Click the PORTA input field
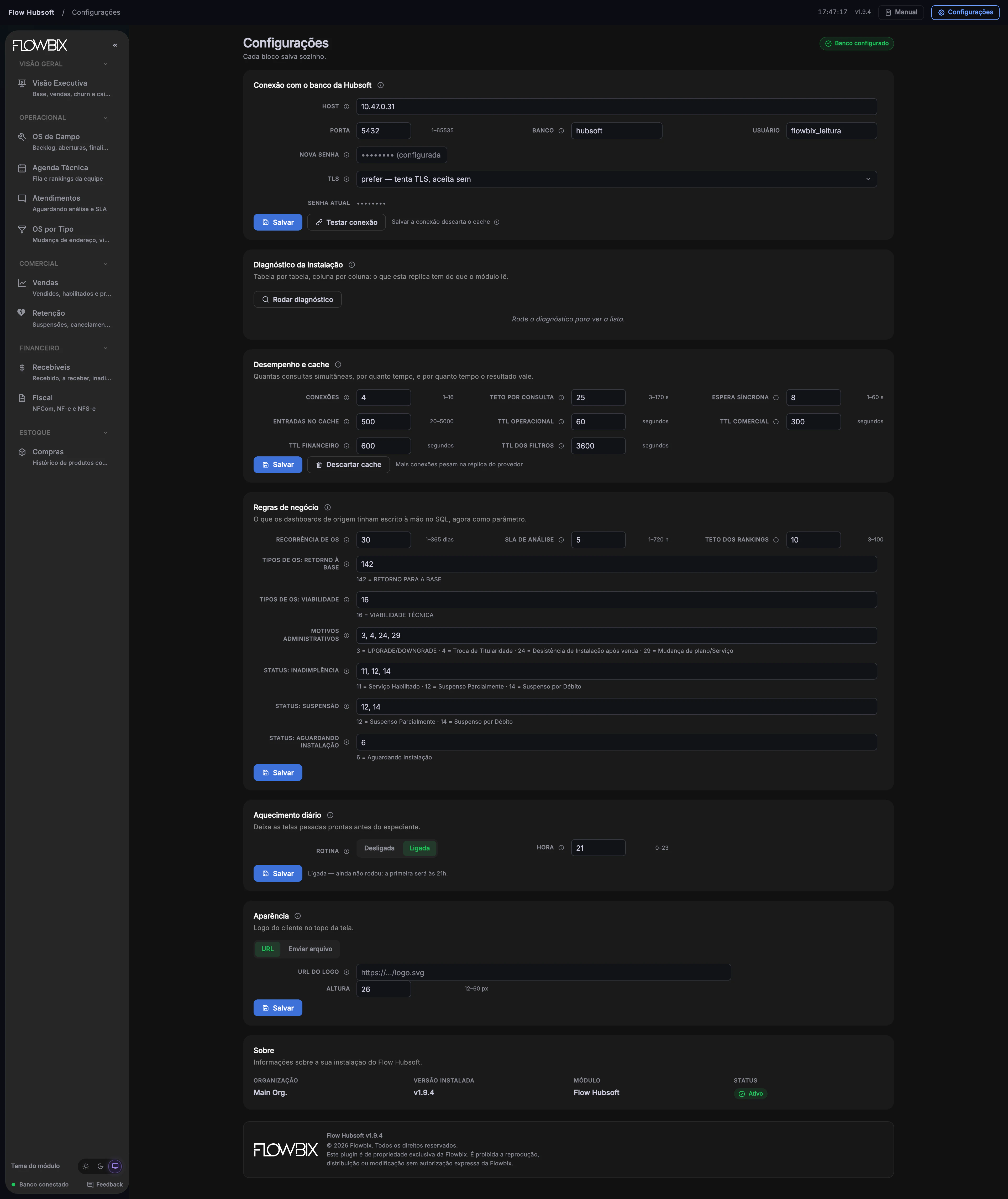 (384, 131)
